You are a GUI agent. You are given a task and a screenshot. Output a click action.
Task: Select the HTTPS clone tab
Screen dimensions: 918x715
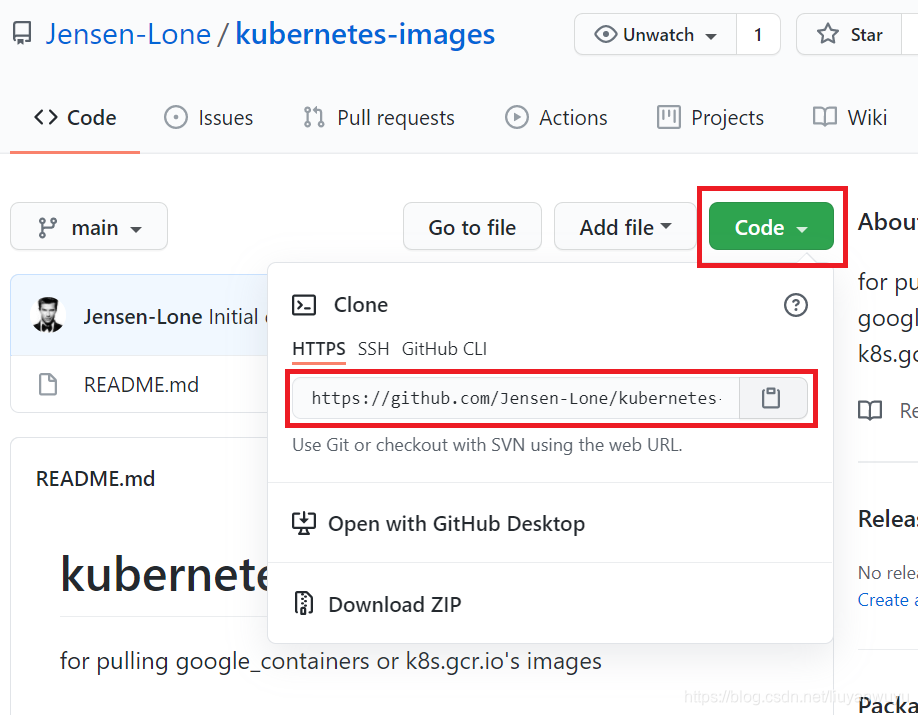click(319, 349)
